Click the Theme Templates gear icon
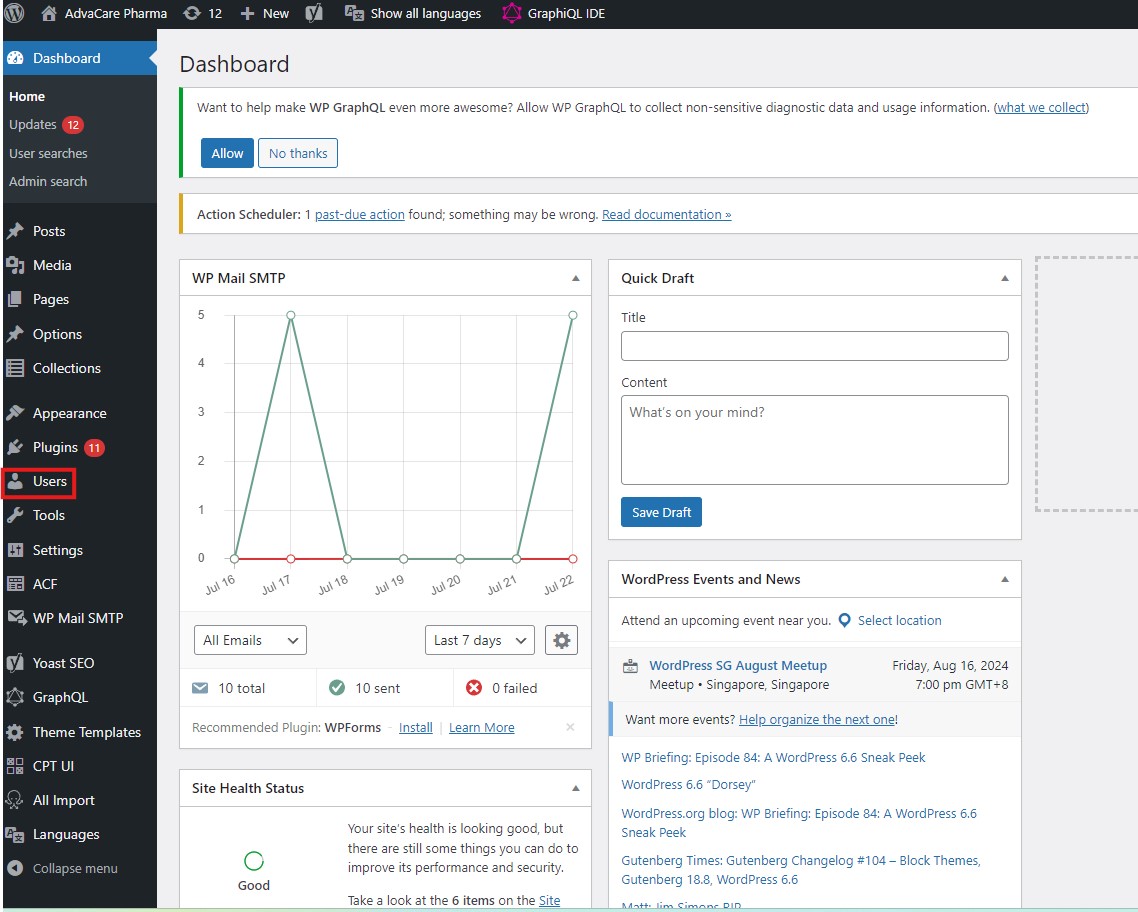The image size is (1138, 912). [15, 732]
